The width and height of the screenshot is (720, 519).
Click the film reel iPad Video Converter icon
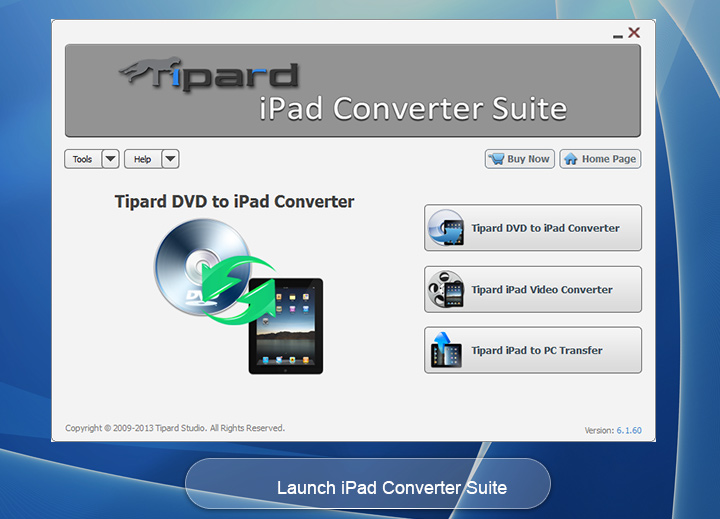tap(446, 289)
